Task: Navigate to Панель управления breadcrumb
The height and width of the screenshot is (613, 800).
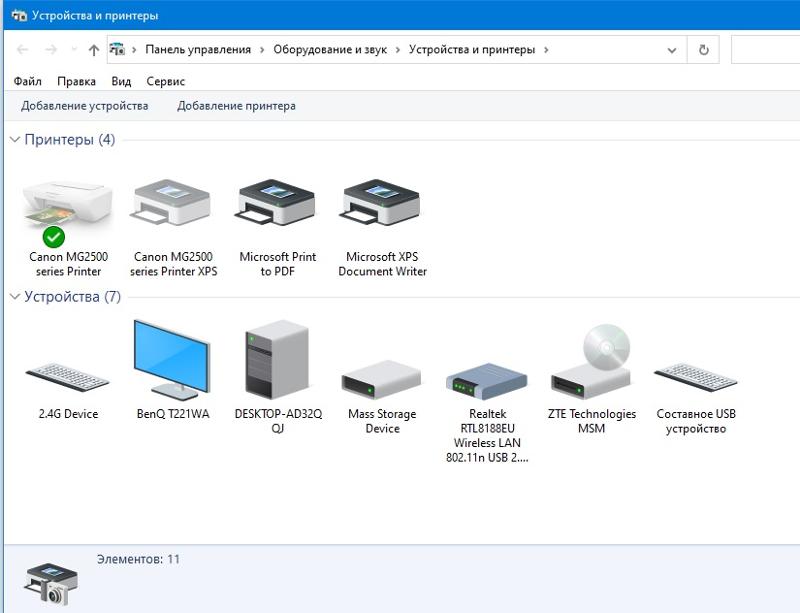Action: coord(198,50)
